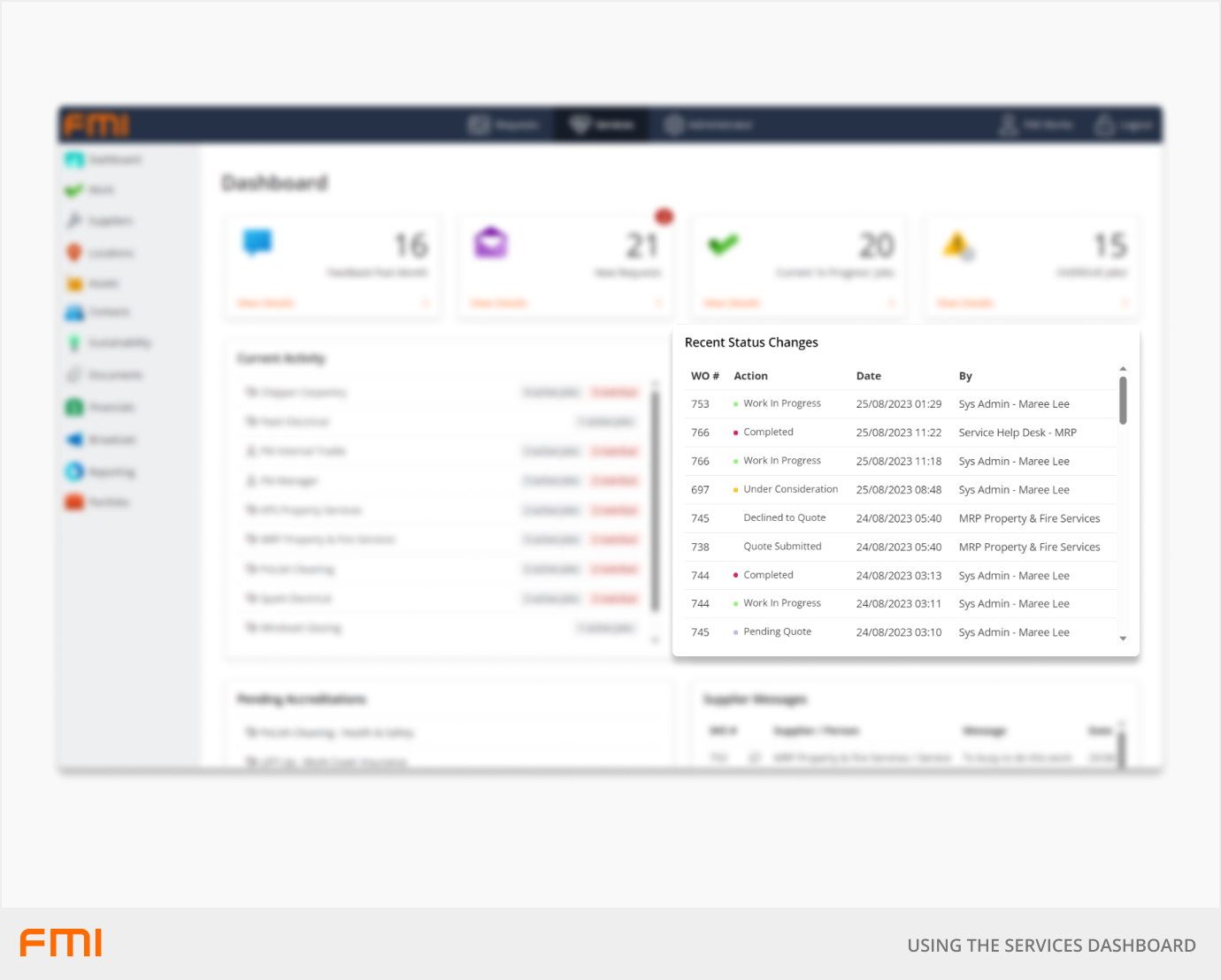Image resolution: width=1221 pixels, height=980 pixels.
Task: Click the FMI logo in the top navigation bar
Action: point(96,126)
